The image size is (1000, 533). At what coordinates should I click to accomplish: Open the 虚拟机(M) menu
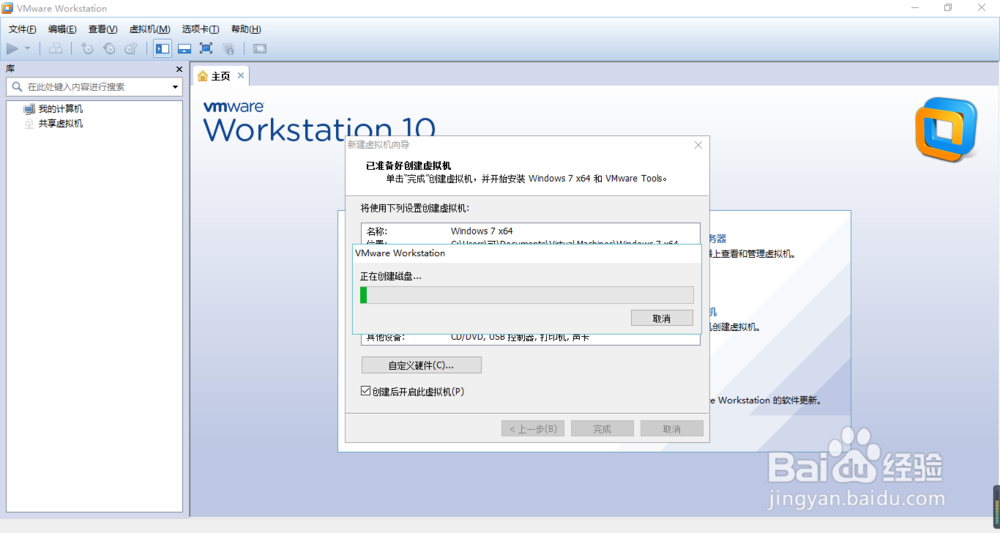tap(150, 29)
